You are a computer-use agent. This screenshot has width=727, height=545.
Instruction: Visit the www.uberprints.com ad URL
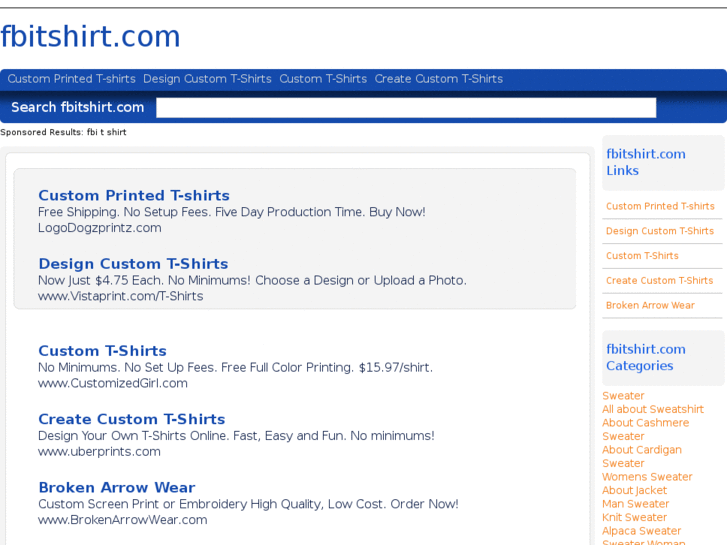click(99, 451)
